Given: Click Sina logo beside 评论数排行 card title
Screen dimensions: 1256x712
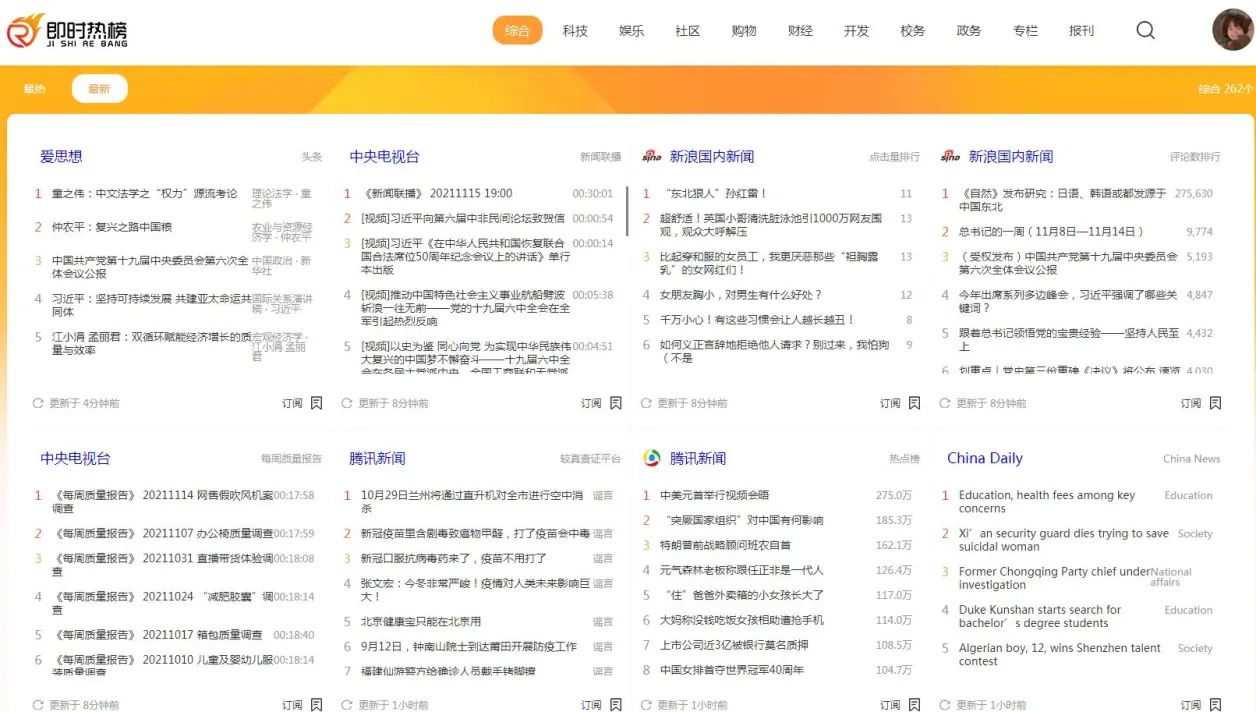Looking at the screenshot, I should point(950,156).
